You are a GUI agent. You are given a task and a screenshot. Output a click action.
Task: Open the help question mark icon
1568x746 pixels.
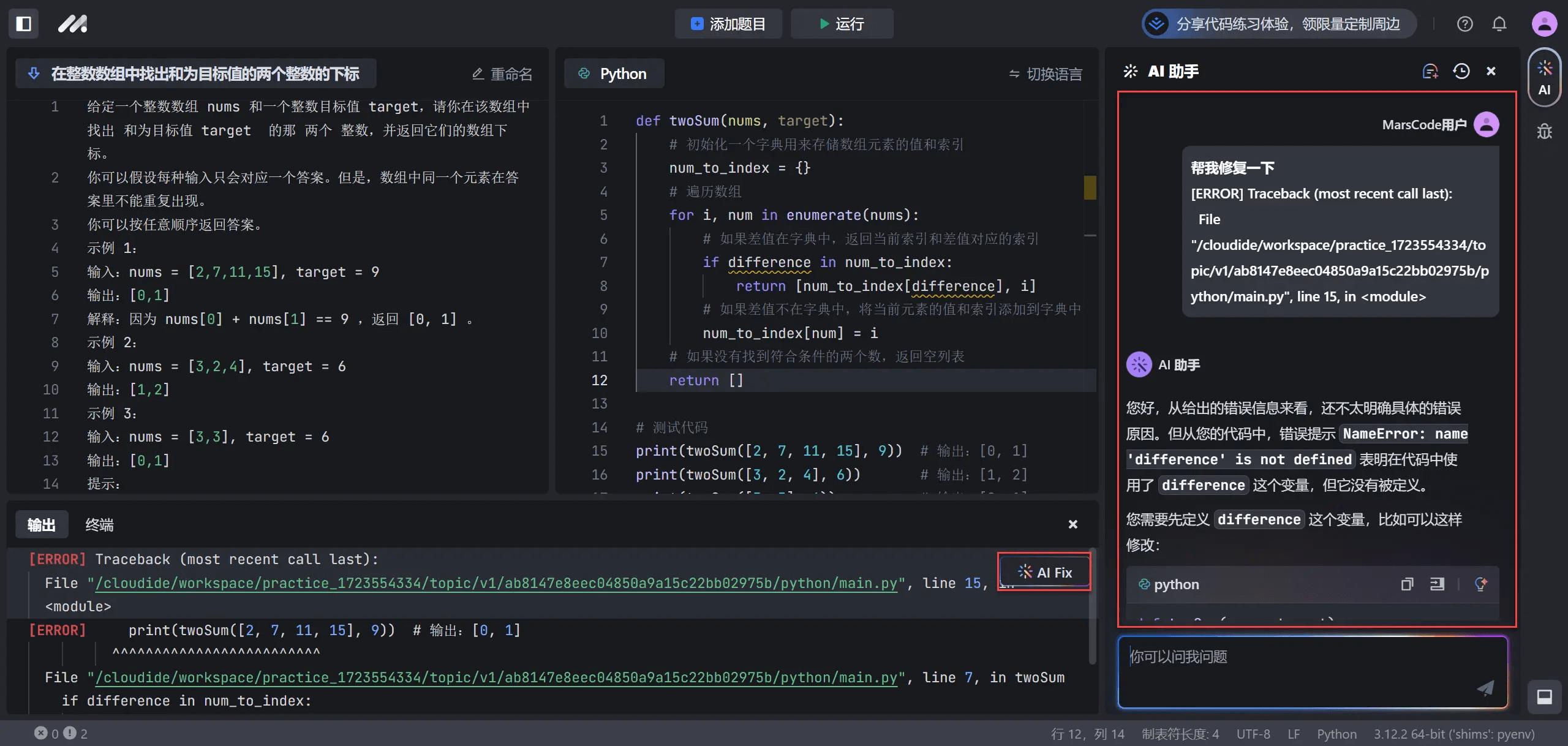click(1464, 24)
